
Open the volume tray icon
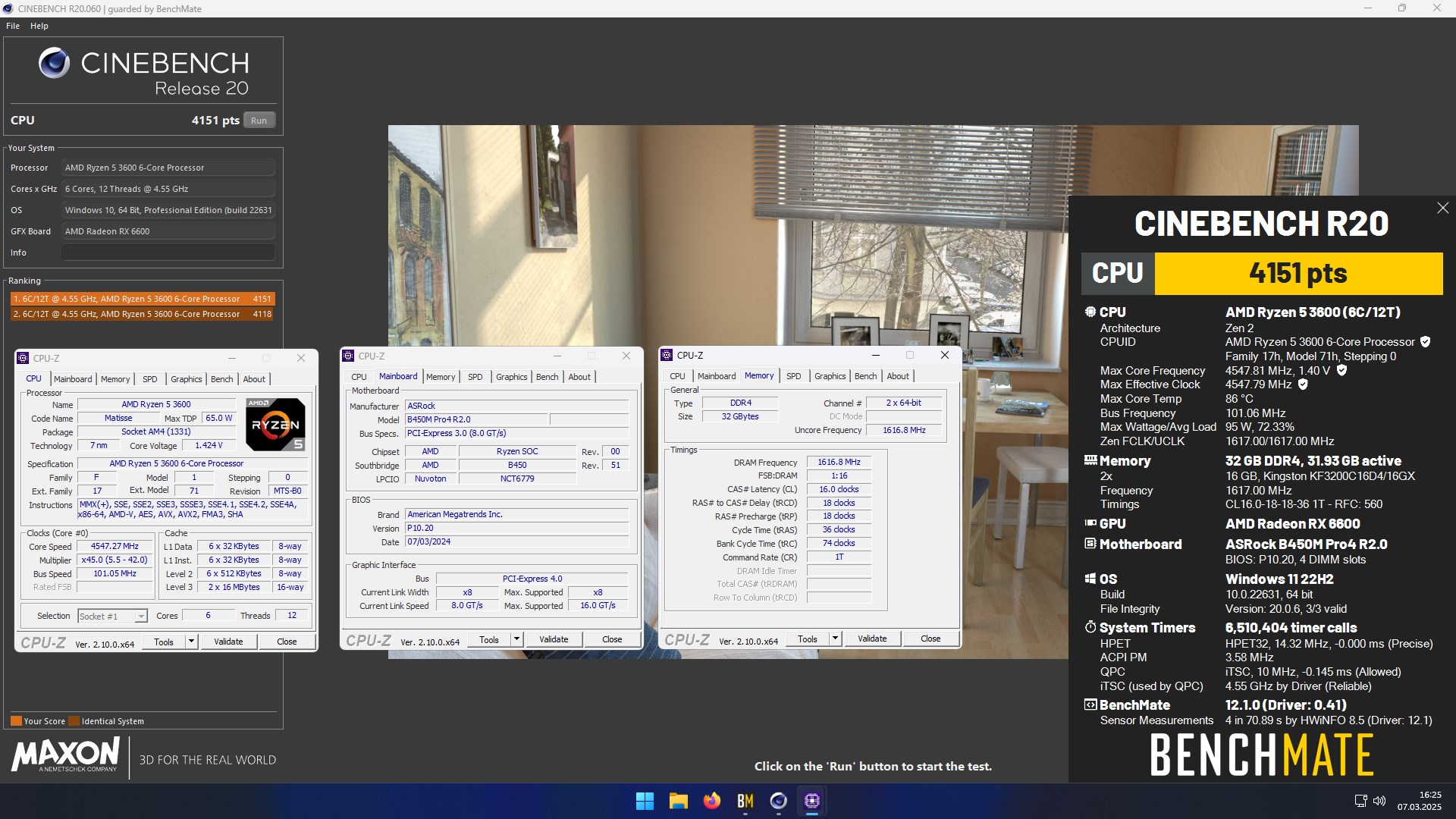tap(1379, 801)
